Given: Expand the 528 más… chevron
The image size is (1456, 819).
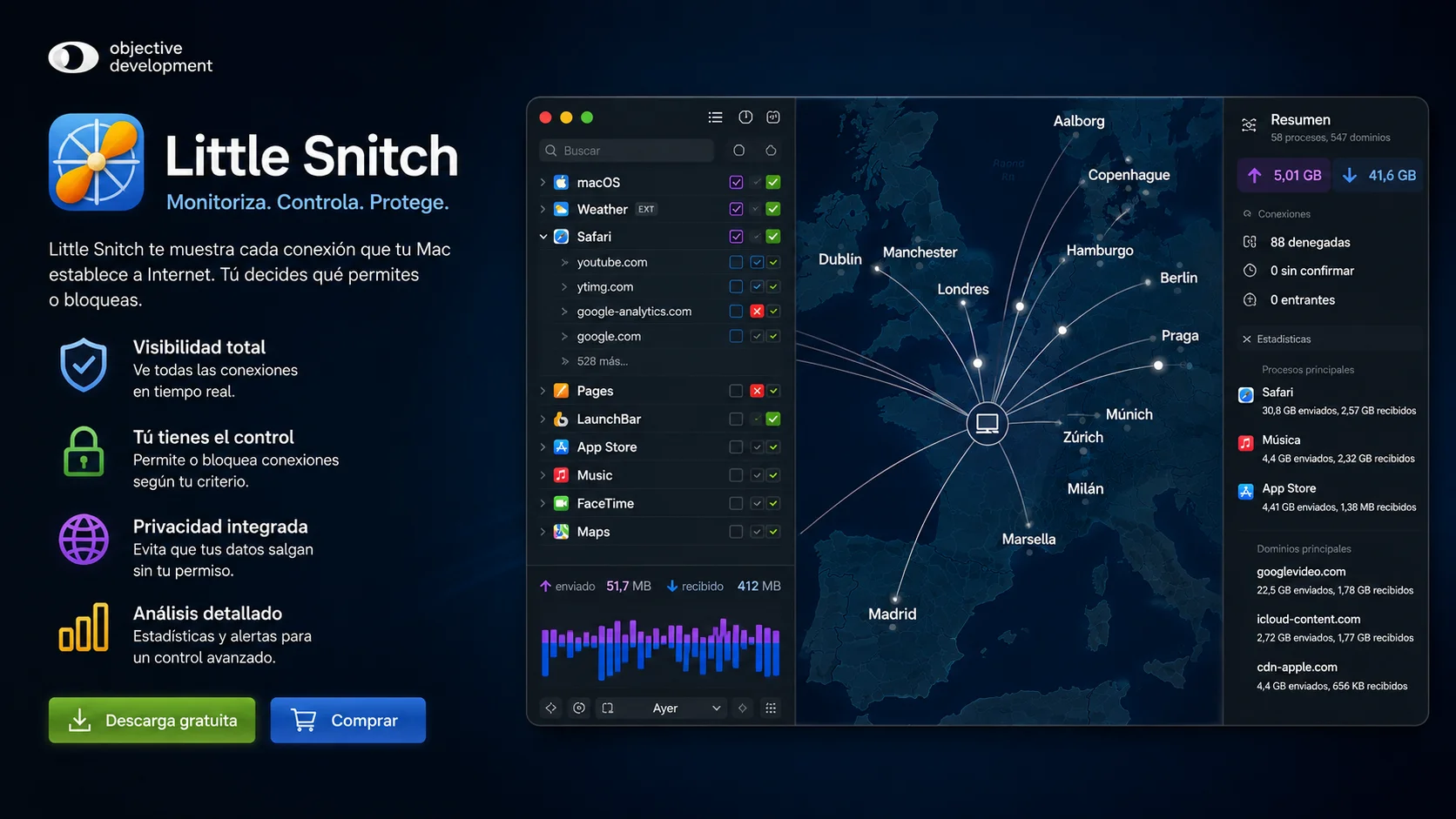Looking at the screenshot, I should point(564,361).
